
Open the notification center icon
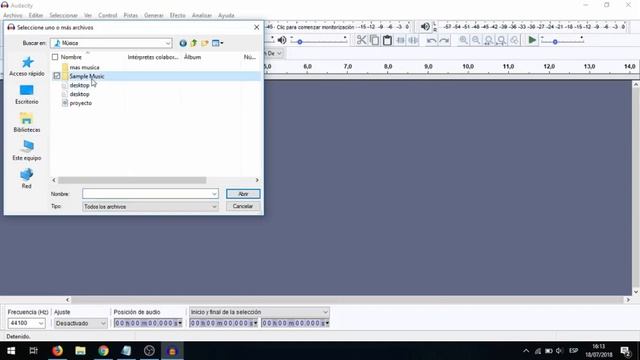pos(625,351)
